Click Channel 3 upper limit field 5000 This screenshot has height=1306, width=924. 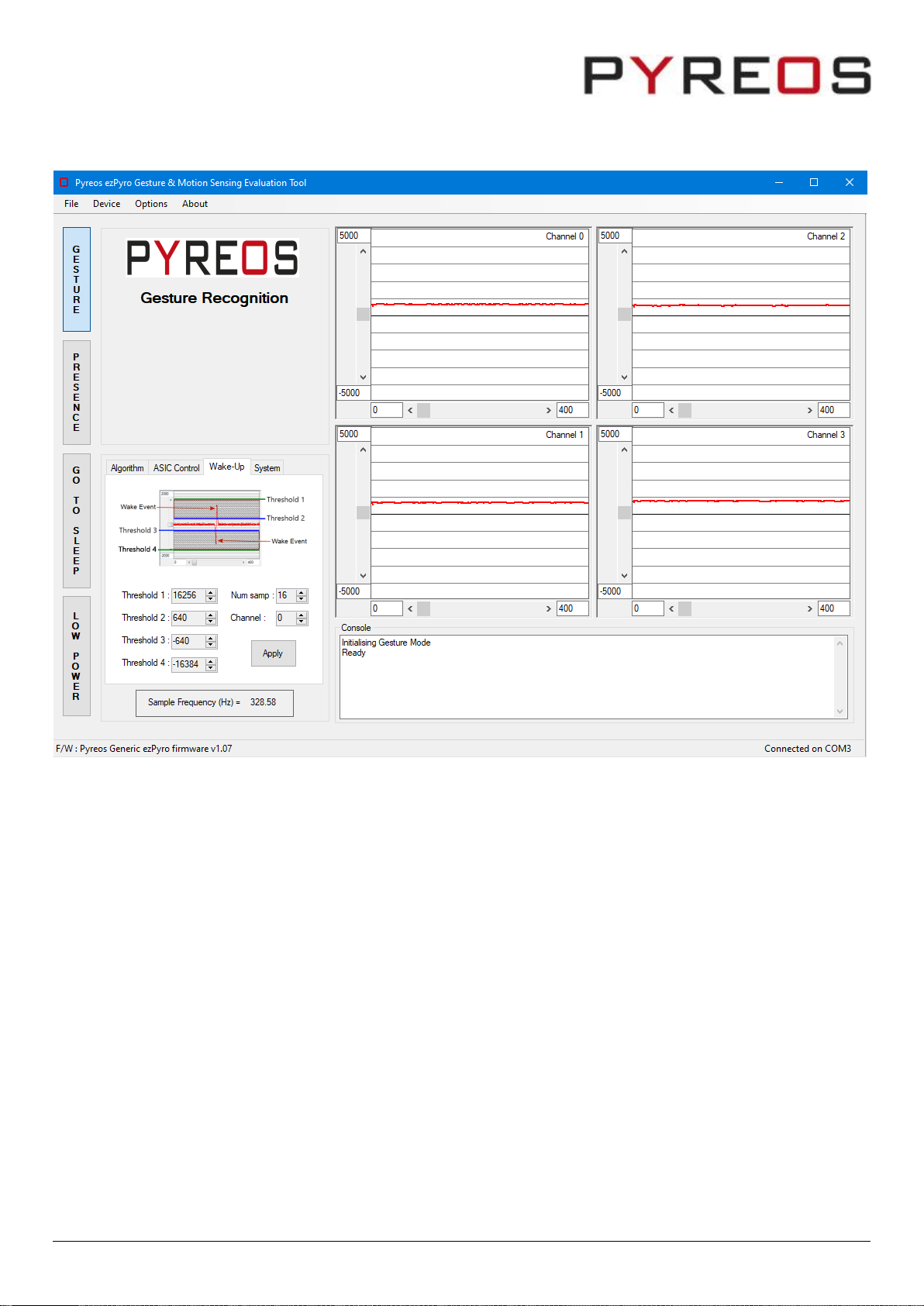click(615, 434)
